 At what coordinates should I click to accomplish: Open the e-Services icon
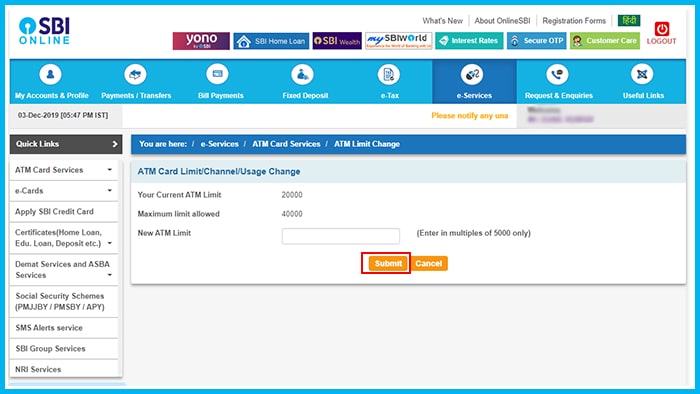[472, 74]
